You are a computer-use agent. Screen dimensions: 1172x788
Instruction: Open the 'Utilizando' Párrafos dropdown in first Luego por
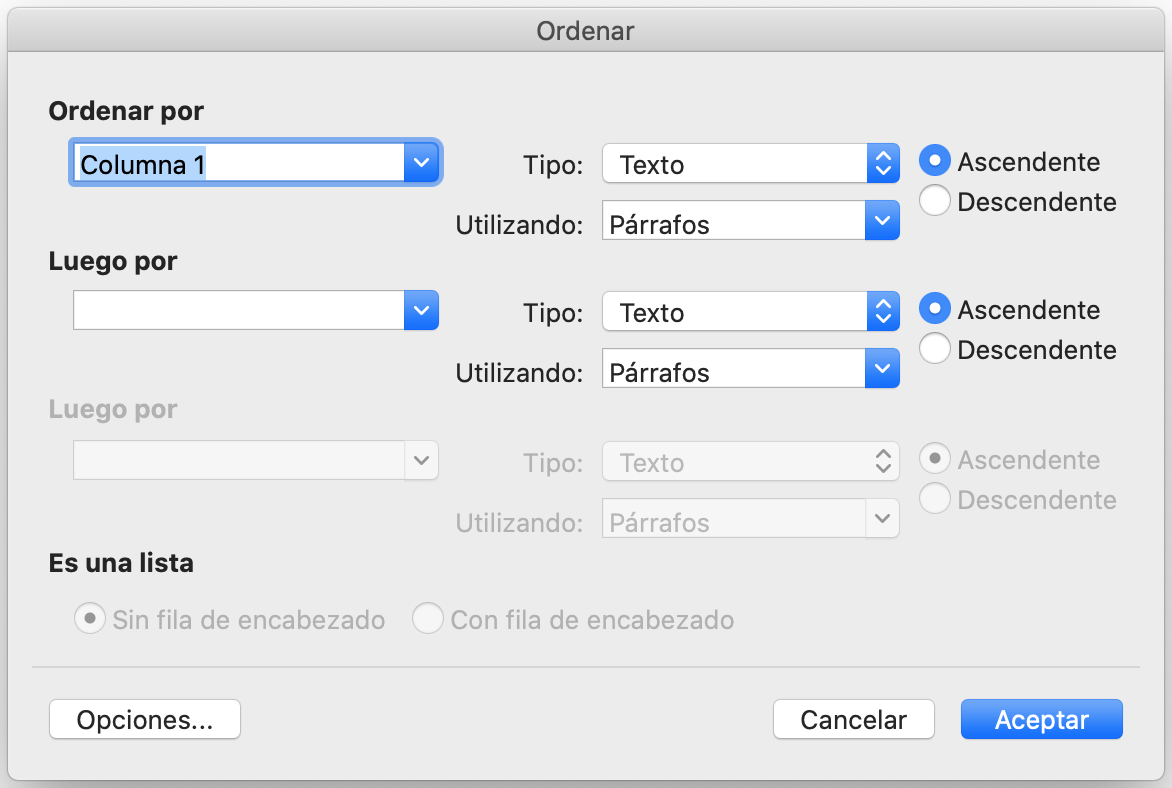coord(750,369)
